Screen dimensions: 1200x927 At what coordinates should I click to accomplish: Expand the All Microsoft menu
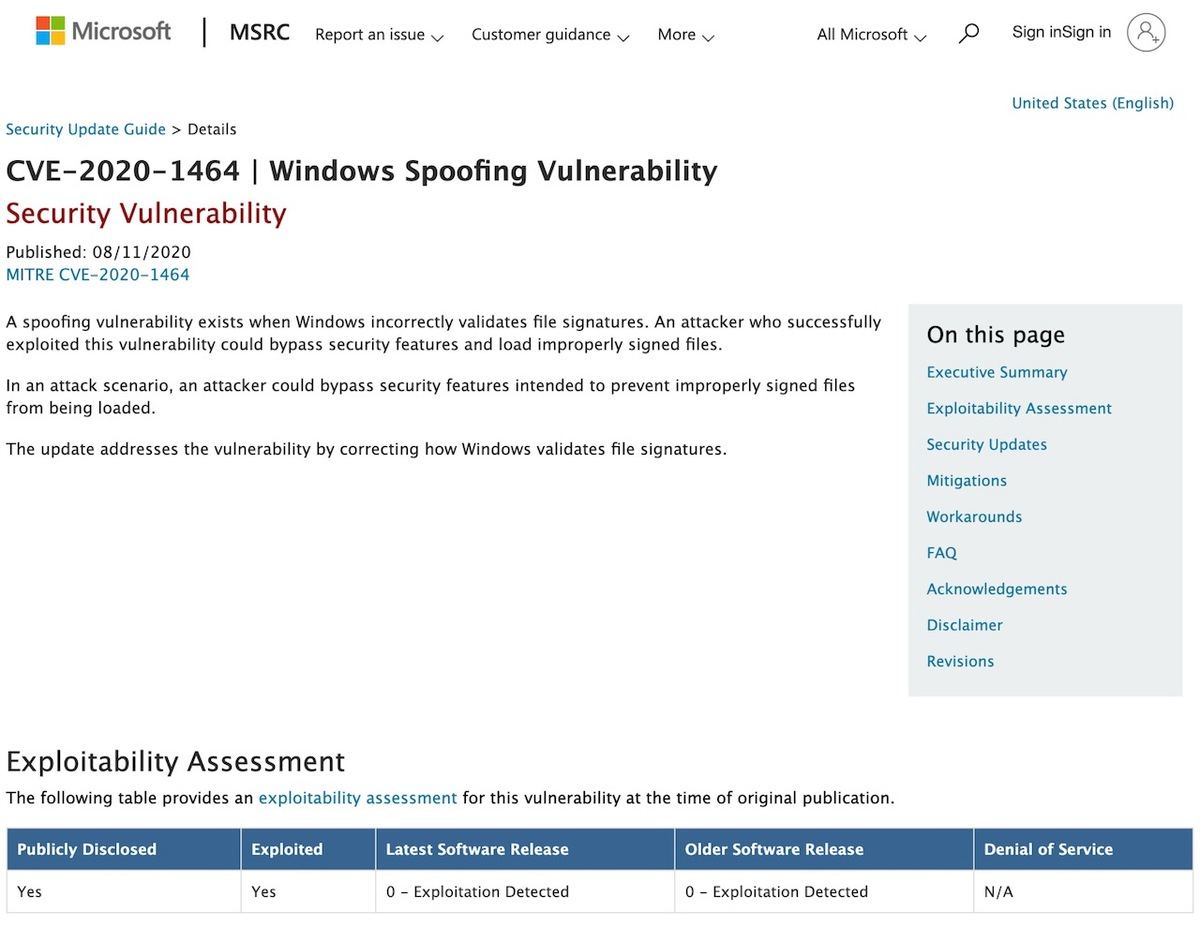pos(871,35)
